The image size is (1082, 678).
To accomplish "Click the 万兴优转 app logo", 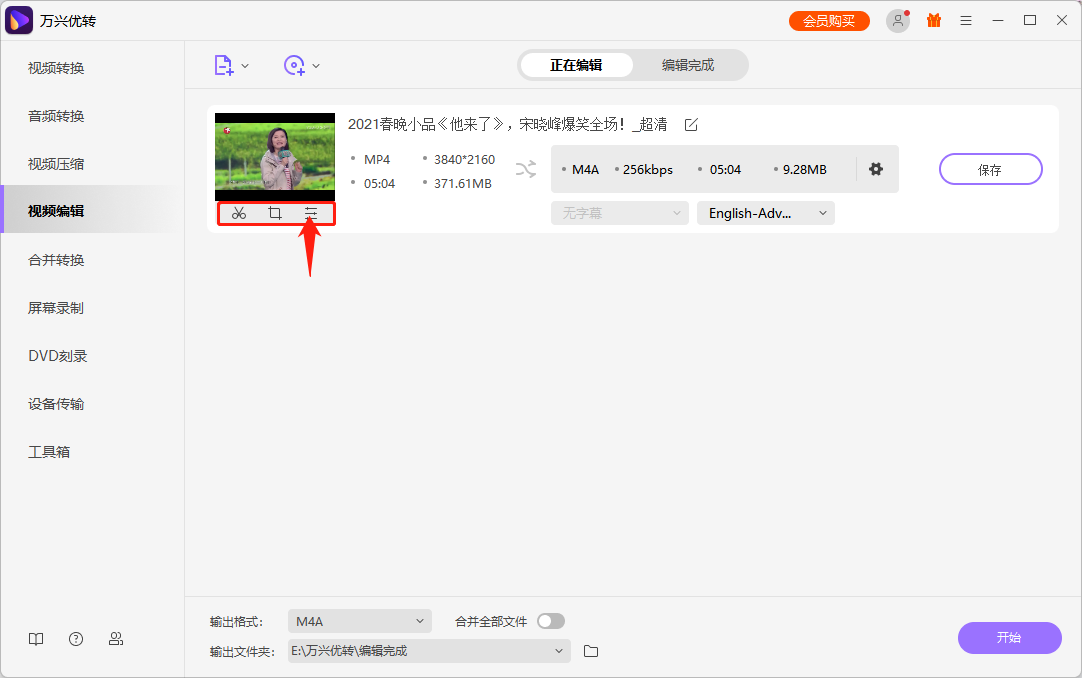I will pos(19,21).
